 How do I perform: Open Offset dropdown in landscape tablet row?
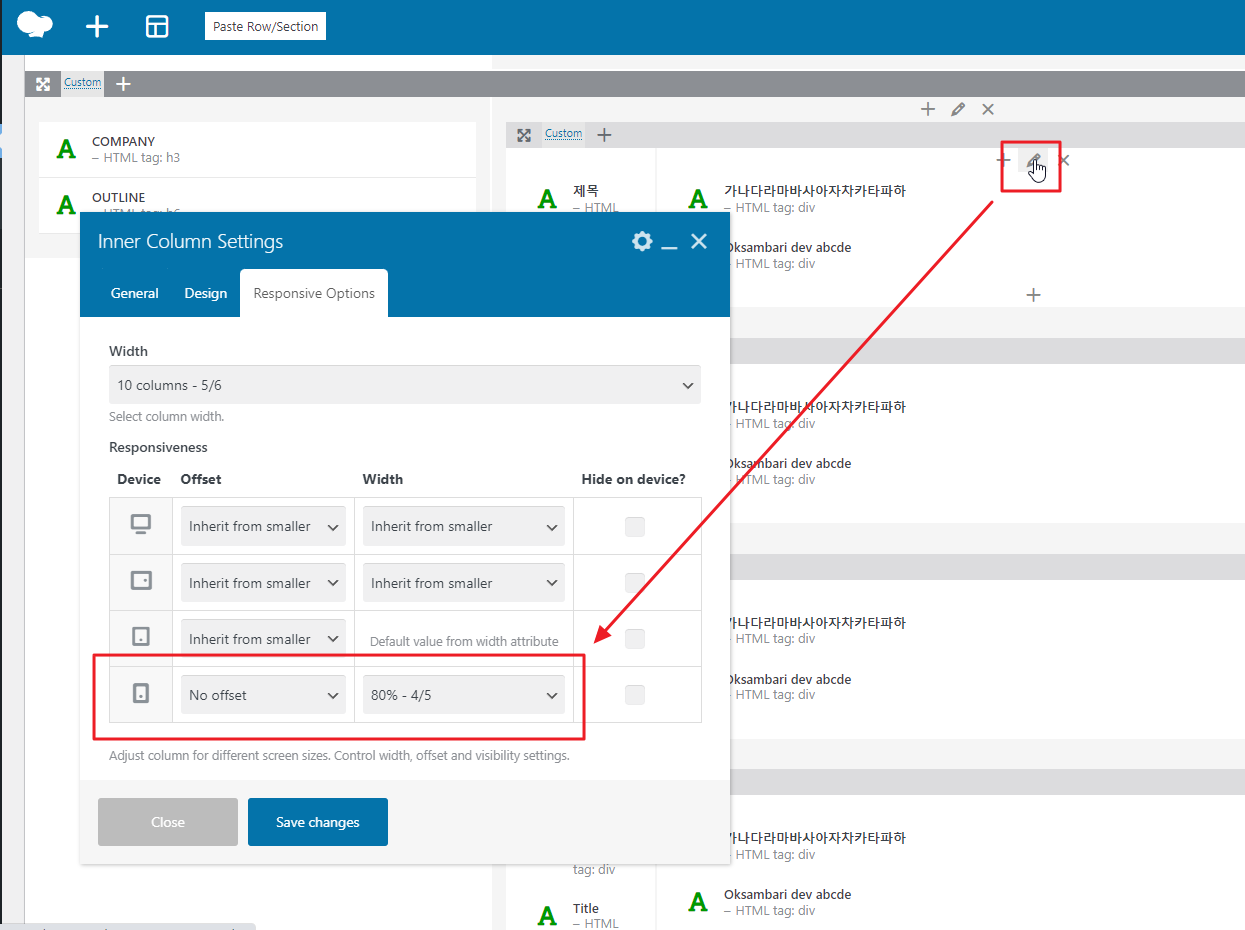[x=263, y=583]
